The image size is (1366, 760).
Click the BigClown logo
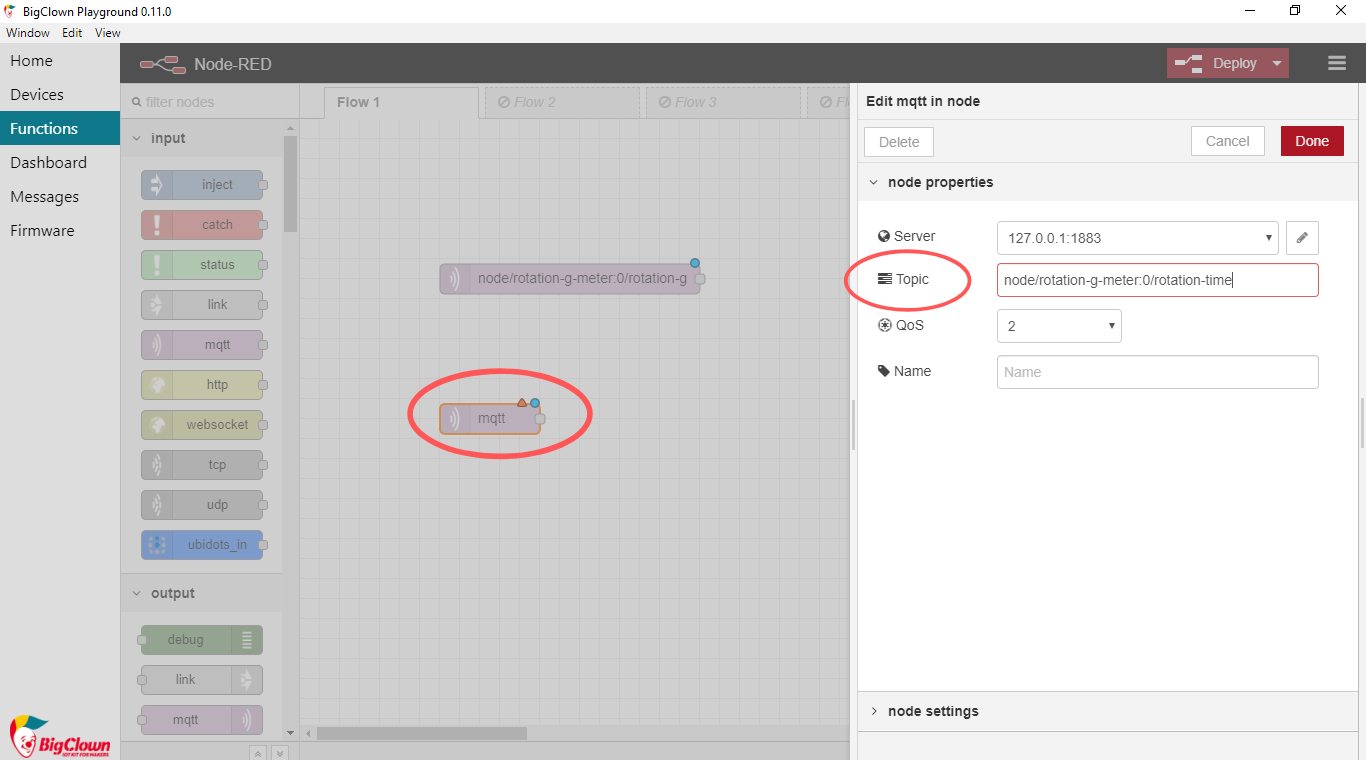pyautogui.click(x=60, y=736)
